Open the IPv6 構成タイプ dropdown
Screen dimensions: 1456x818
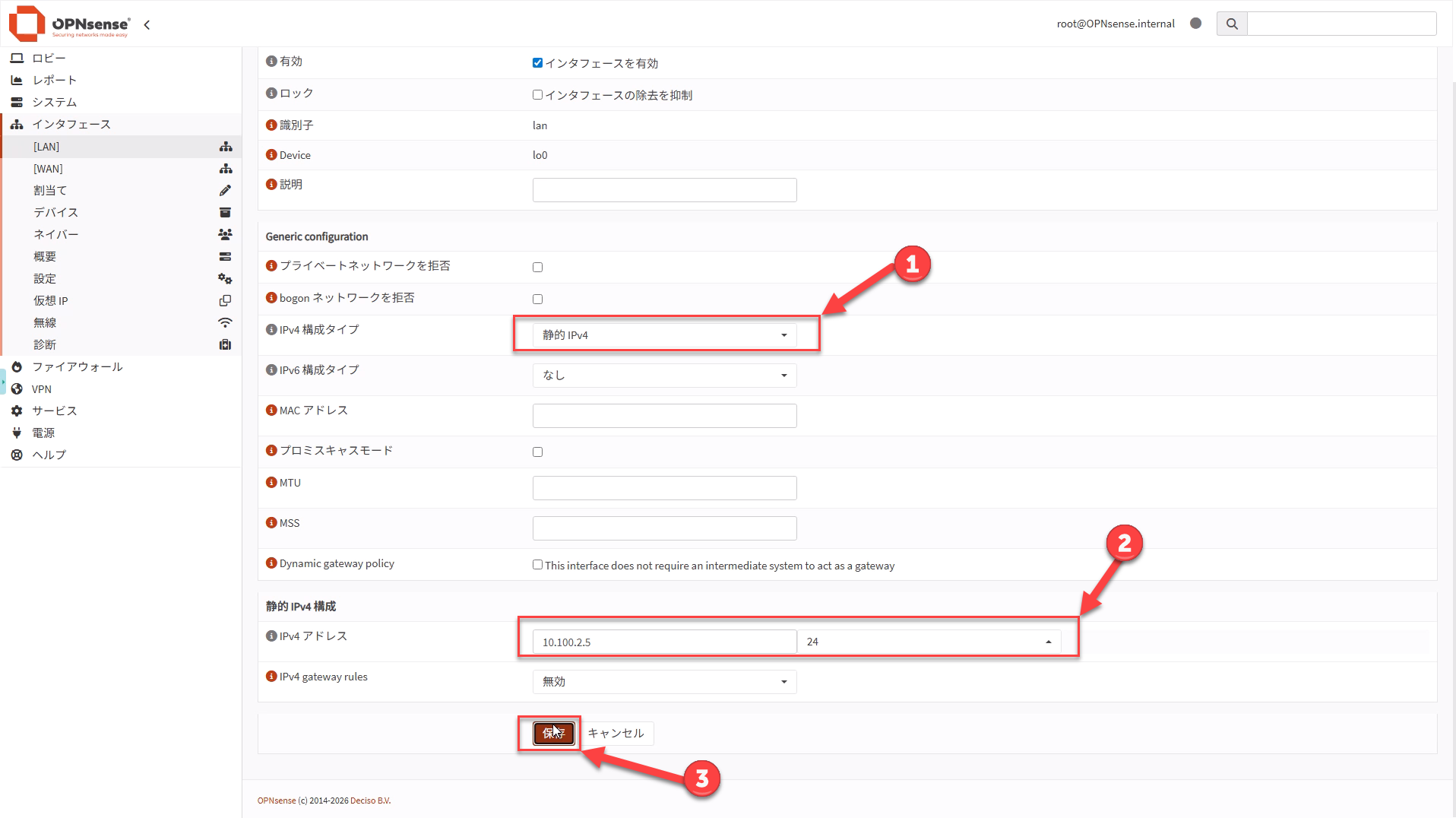[x=664, y=376]
